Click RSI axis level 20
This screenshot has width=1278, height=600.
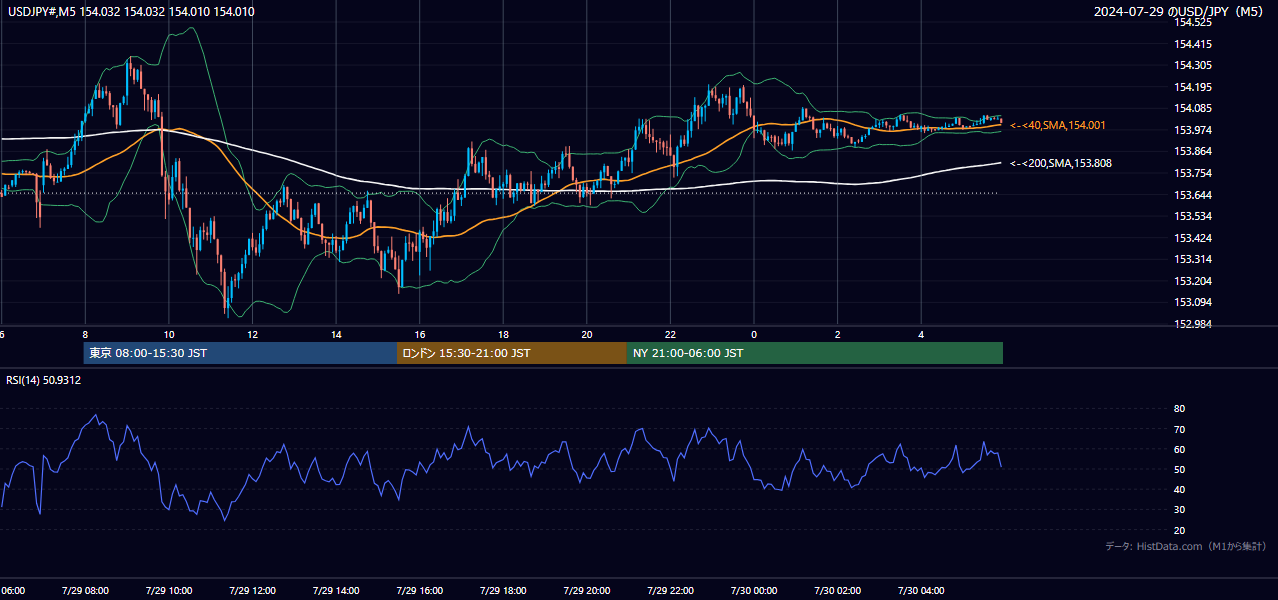point(1179,530)
